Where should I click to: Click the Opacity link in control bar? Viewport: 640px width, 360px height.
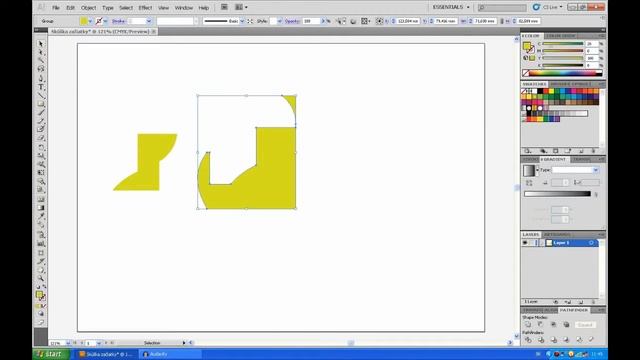[292, 21]
